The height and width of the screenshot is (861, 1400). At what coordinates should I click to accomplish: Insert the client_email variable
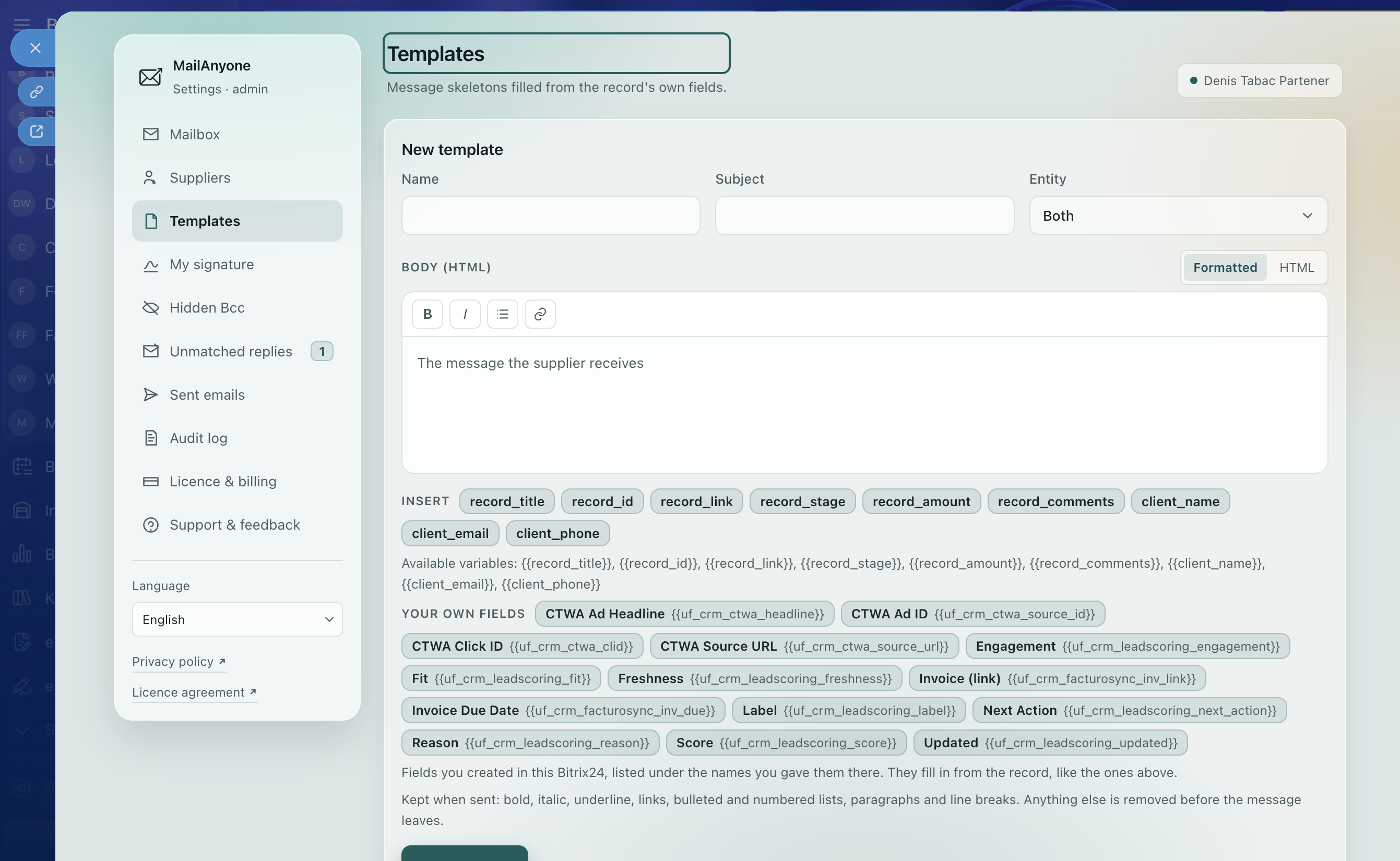coord(450,534)
